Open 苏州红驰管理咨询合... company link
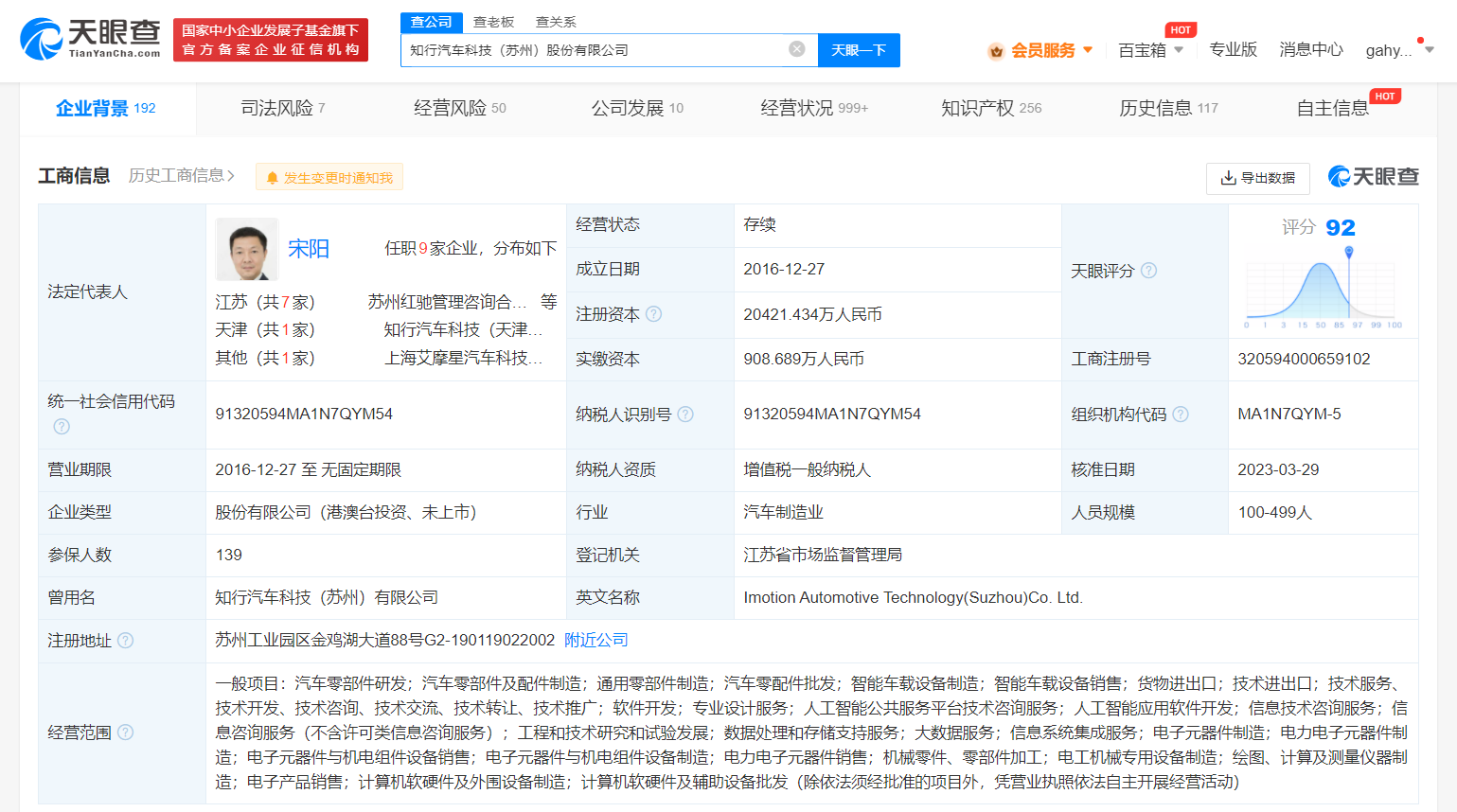The image size is (1457, 812). [447, 302]
